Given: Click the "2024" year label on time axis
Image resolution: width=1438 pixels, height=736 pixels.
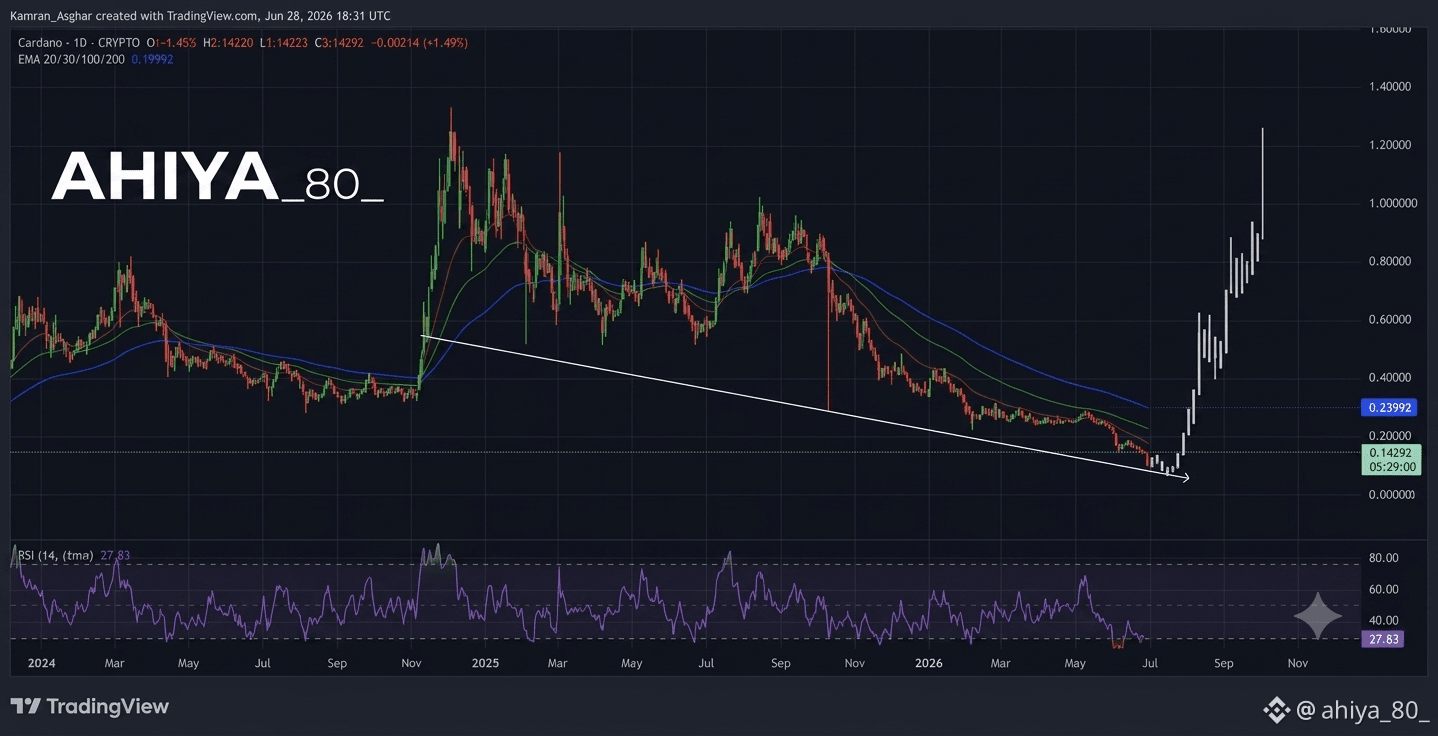Looking at the screenshot, I should (x=41, y=663).
